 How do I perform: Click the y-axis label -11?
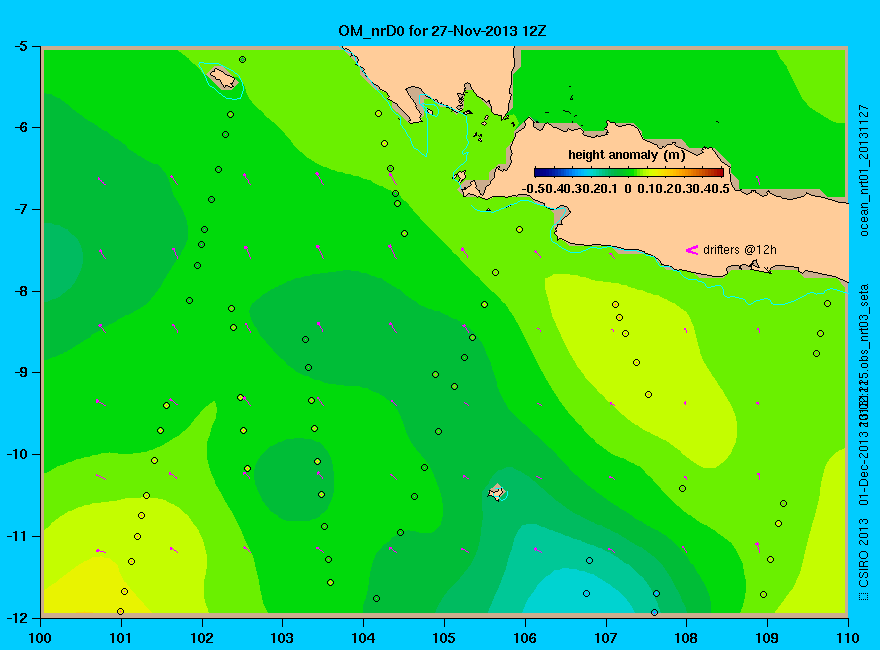pos(16,536)
